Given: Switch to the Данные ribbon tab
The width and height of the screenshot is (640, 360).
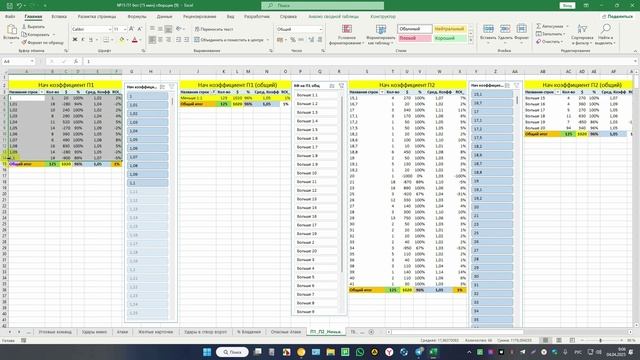Looking at the screenshot, I should (x=164, y=17).
